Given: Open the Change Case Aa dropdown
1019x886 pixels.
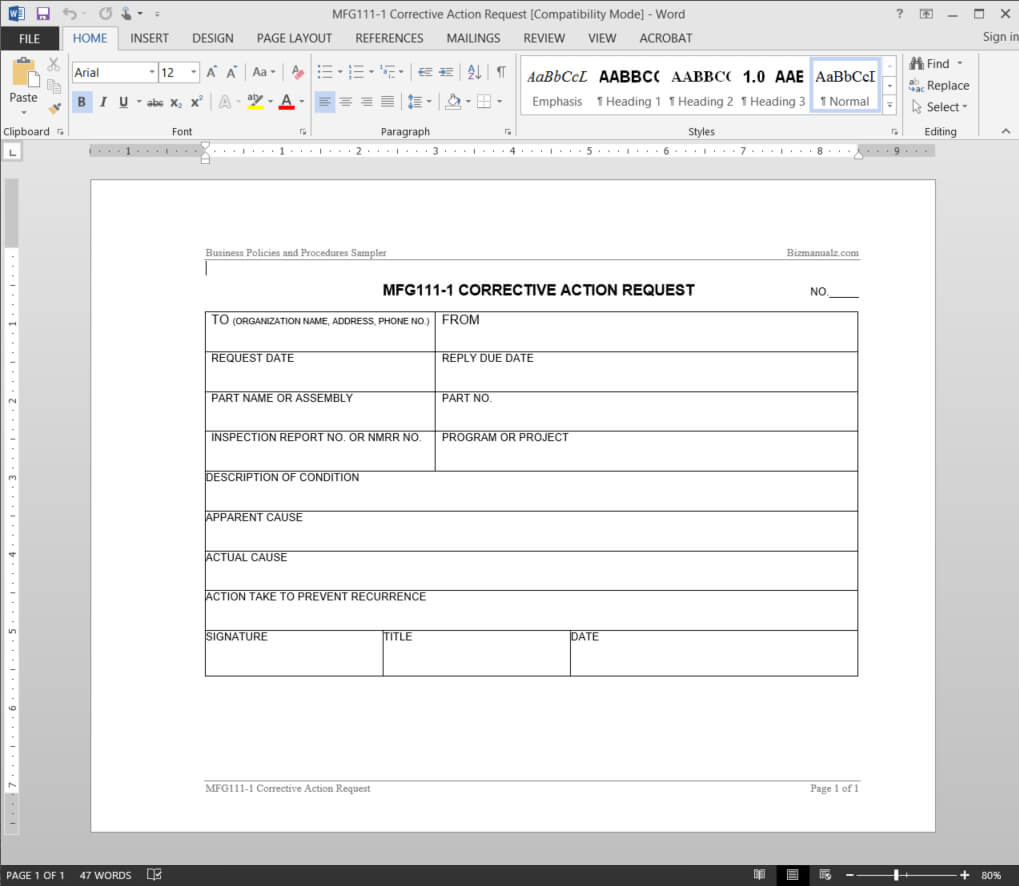Looking at the screenshot, I should coord(264,72).
